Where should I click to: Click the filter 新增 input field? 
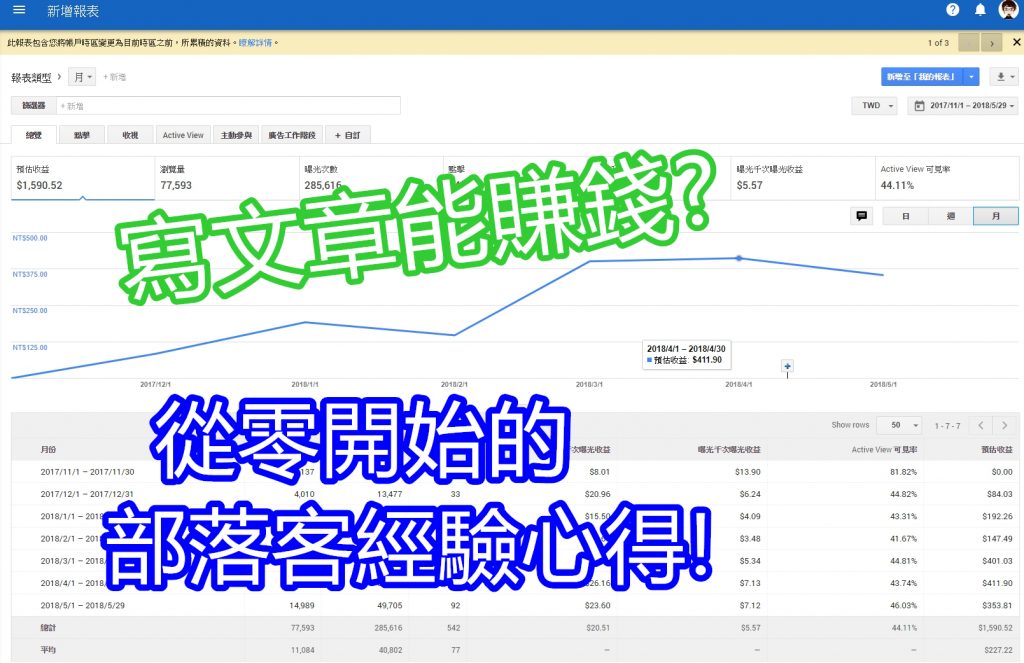230,106
